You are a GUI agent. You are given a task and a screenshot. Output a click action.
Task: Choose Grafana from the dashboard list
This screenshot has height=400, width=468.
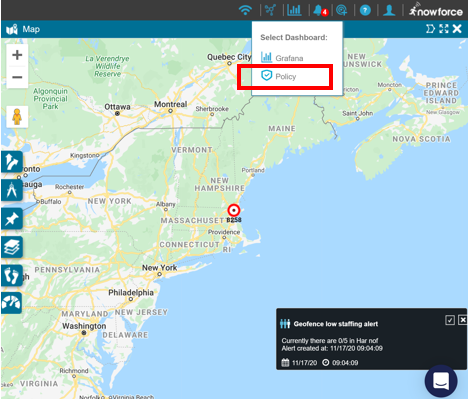click(282, 58)
